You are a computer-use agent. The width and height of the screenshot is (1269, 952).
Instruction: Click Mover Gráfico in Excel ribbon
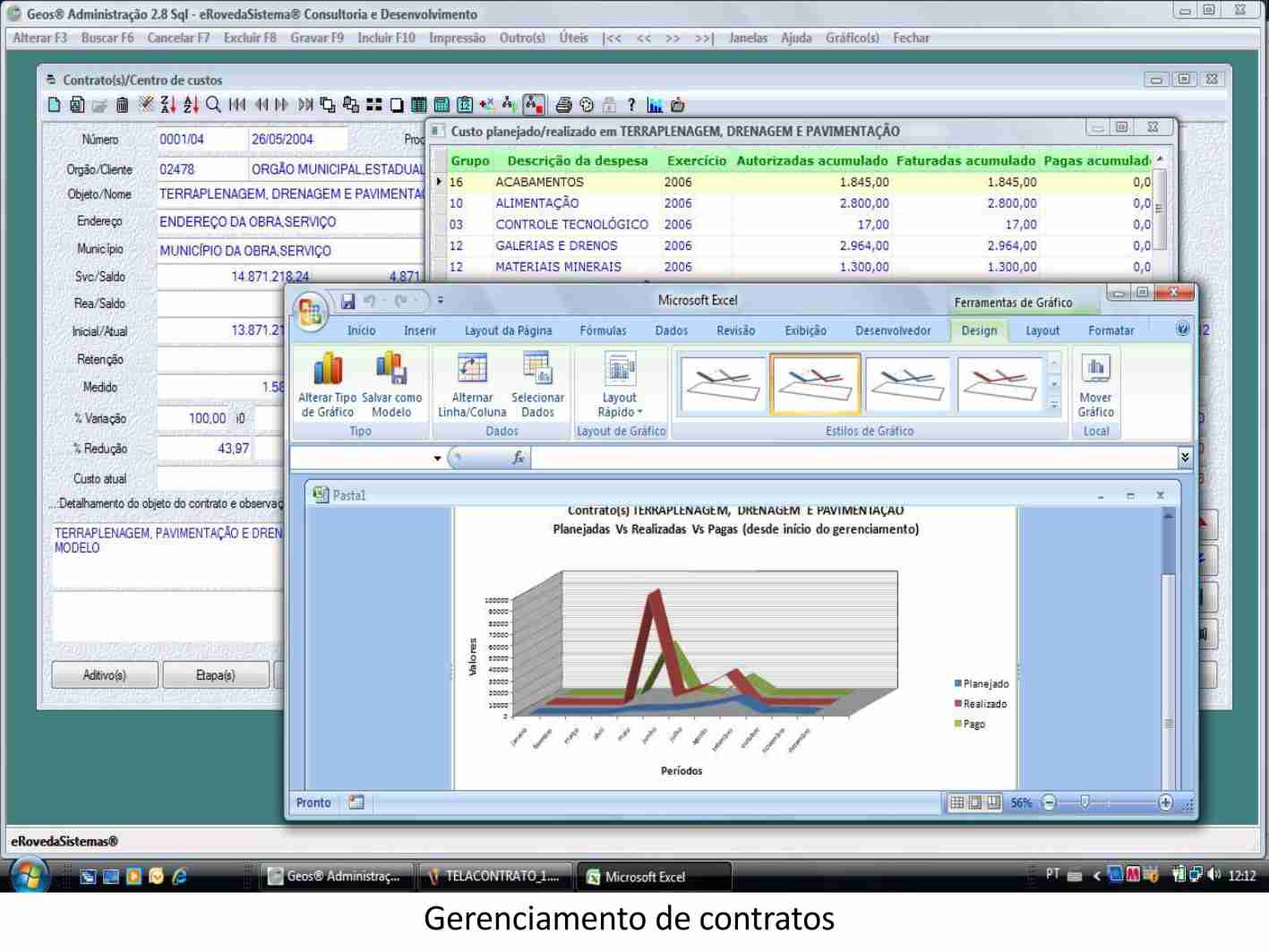tap(1095, 385)
